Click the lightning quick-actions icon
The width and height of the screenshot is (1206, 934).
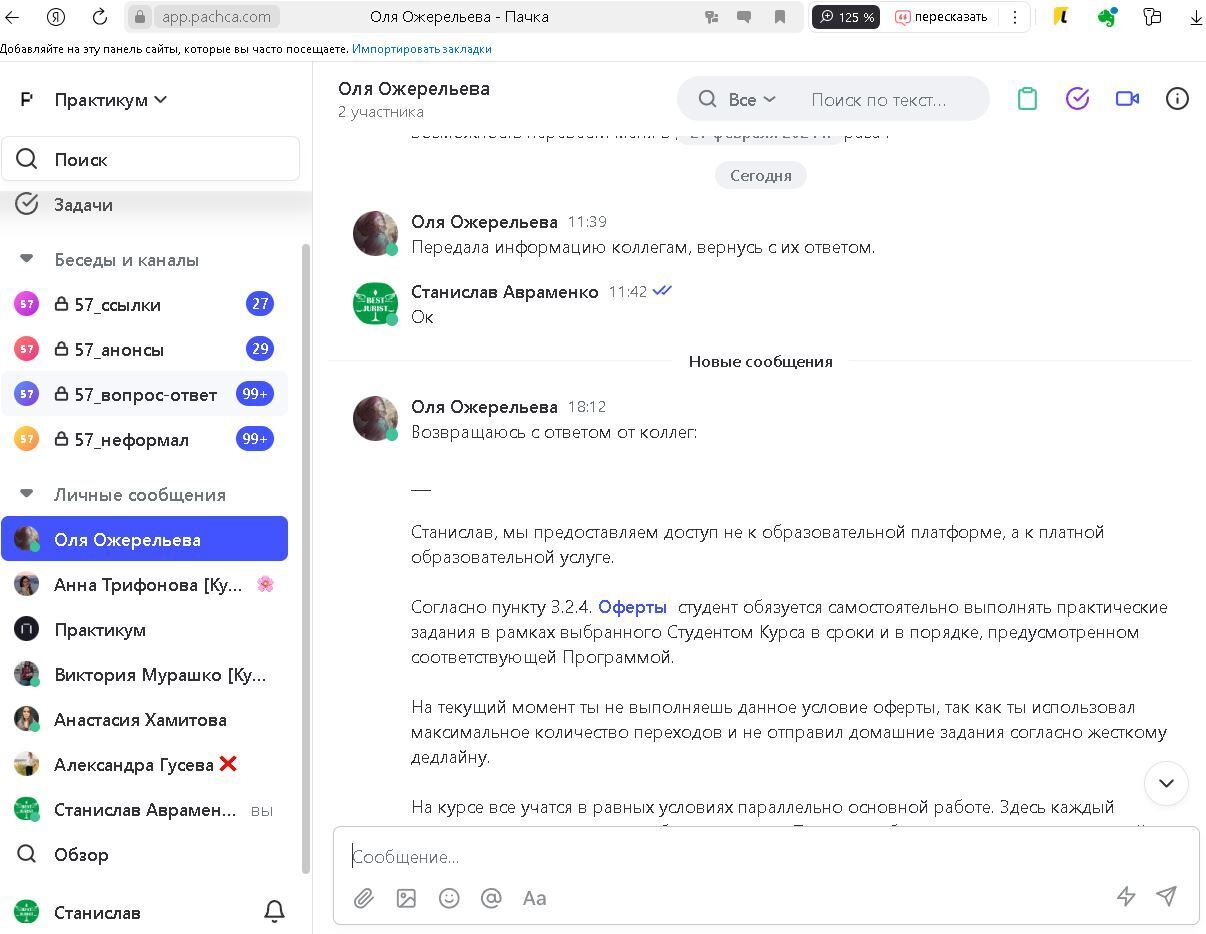pyautogui.click(x=1126, y=897)
